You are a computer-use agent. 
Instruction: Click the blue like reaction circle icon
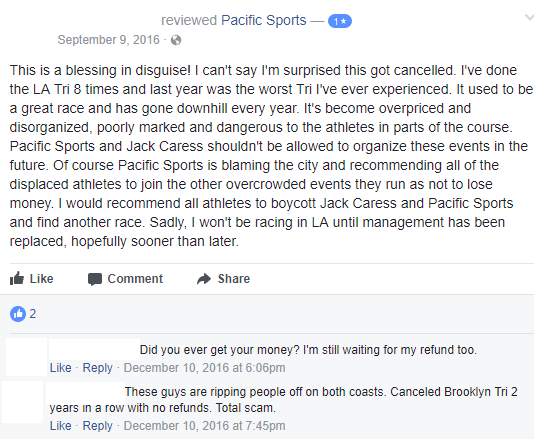(18, 314)
